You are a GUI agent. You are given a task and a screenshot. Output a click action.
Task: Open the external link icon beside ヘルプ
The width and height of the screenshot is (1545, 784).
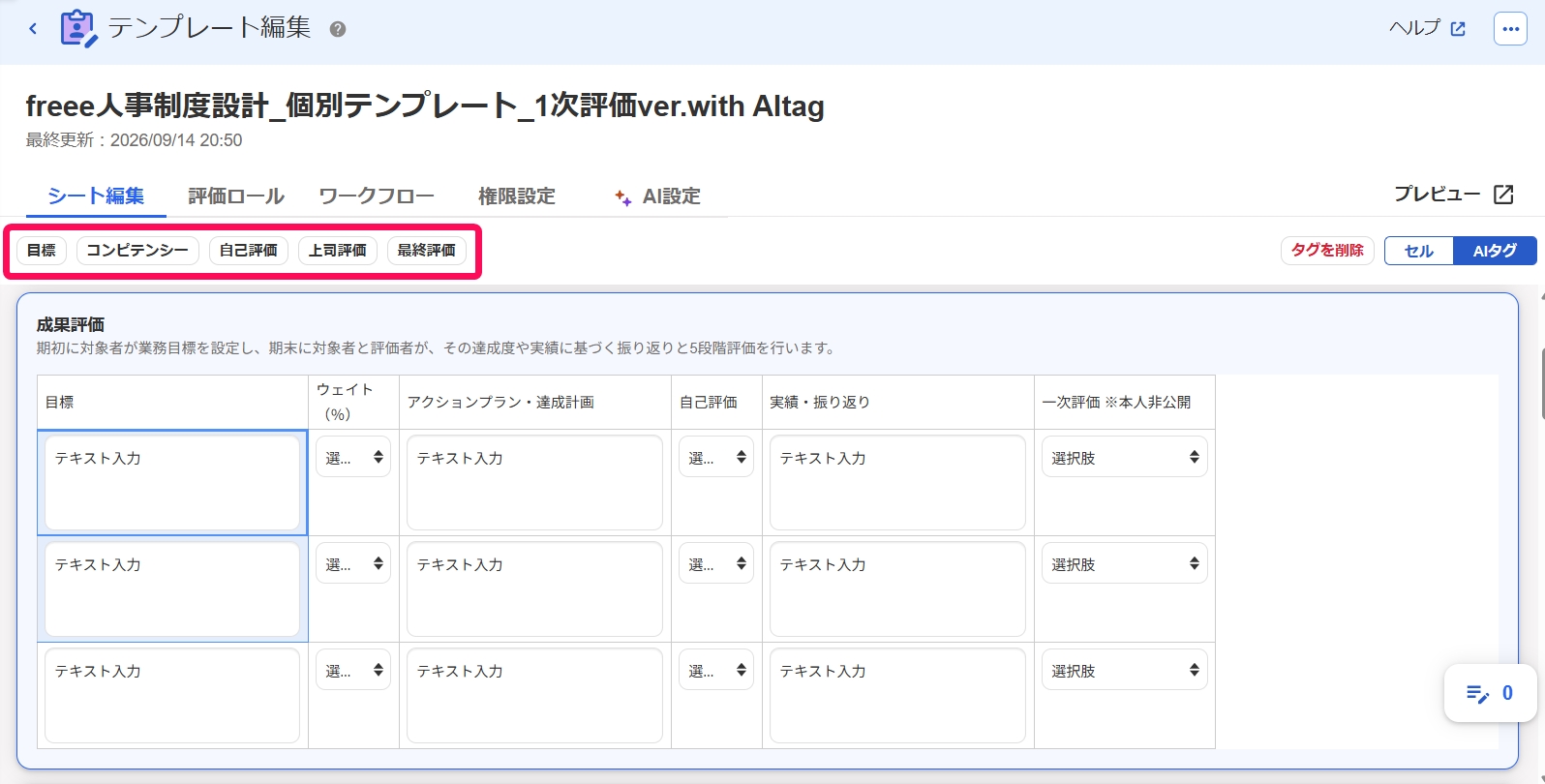click(1458, 29)
